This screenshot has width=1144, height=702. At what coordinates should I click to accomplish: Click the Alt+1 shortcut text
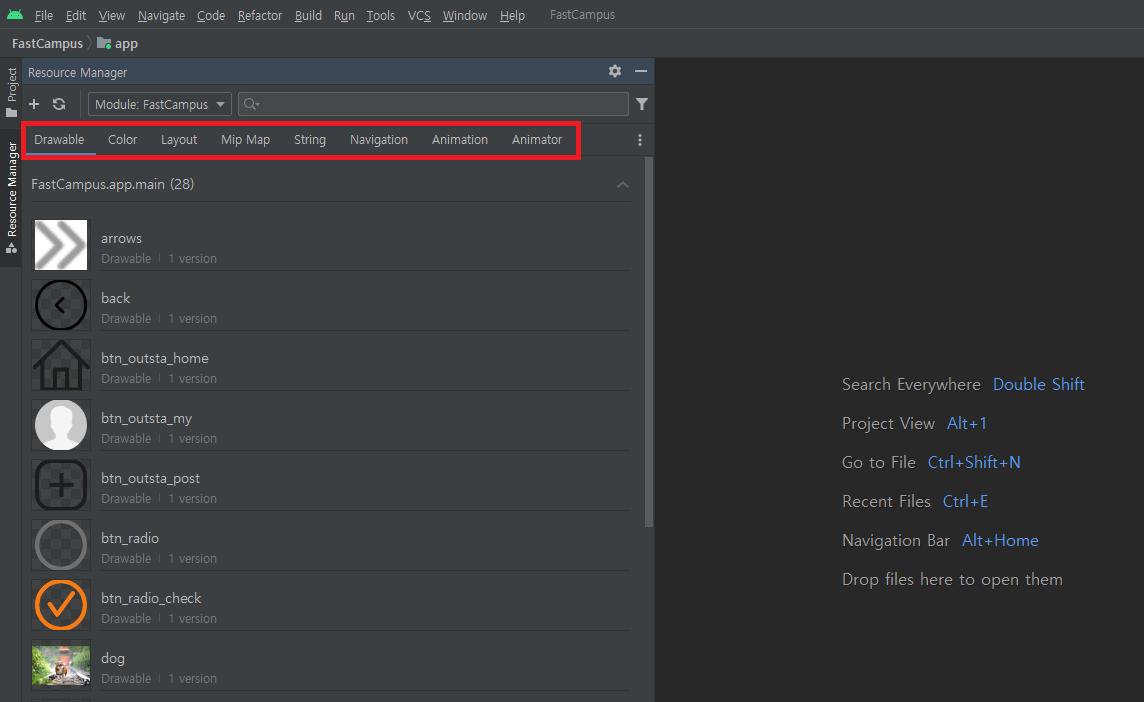967,423
